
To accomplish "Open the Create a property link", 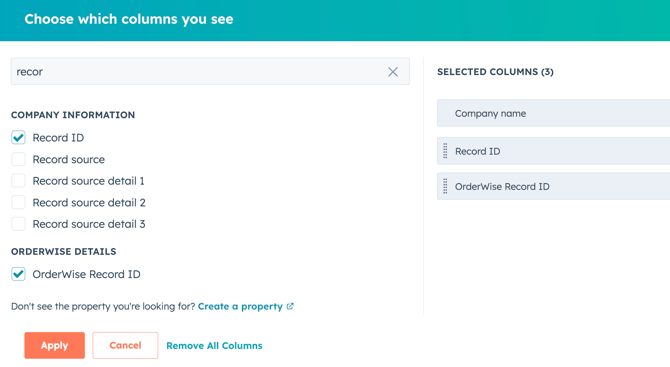I will click(x=240, y=306).
